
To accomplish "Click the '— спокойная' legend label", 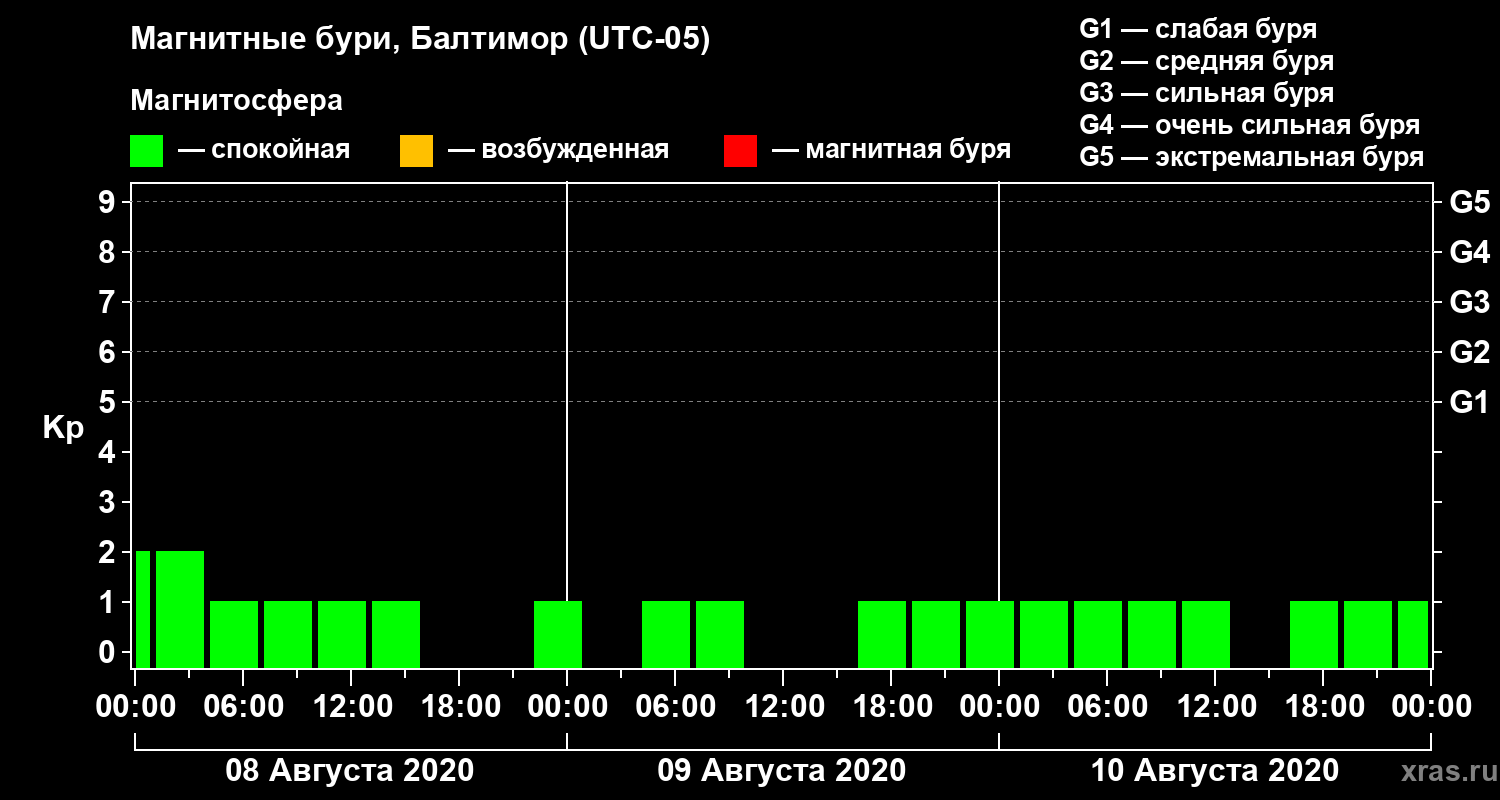I will [264, 150].
